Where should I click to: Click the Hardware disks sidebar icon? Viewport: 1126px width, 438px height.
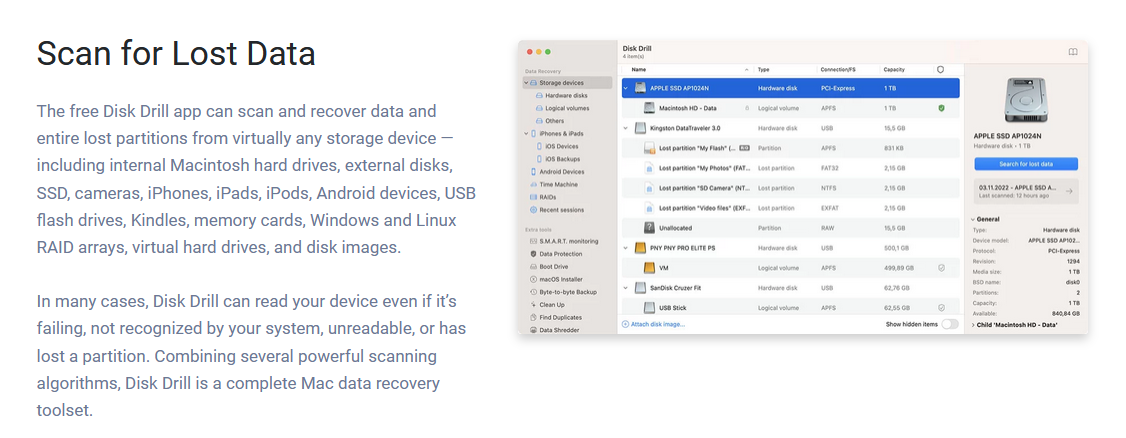pyautogui.click(x=539, y=95)
